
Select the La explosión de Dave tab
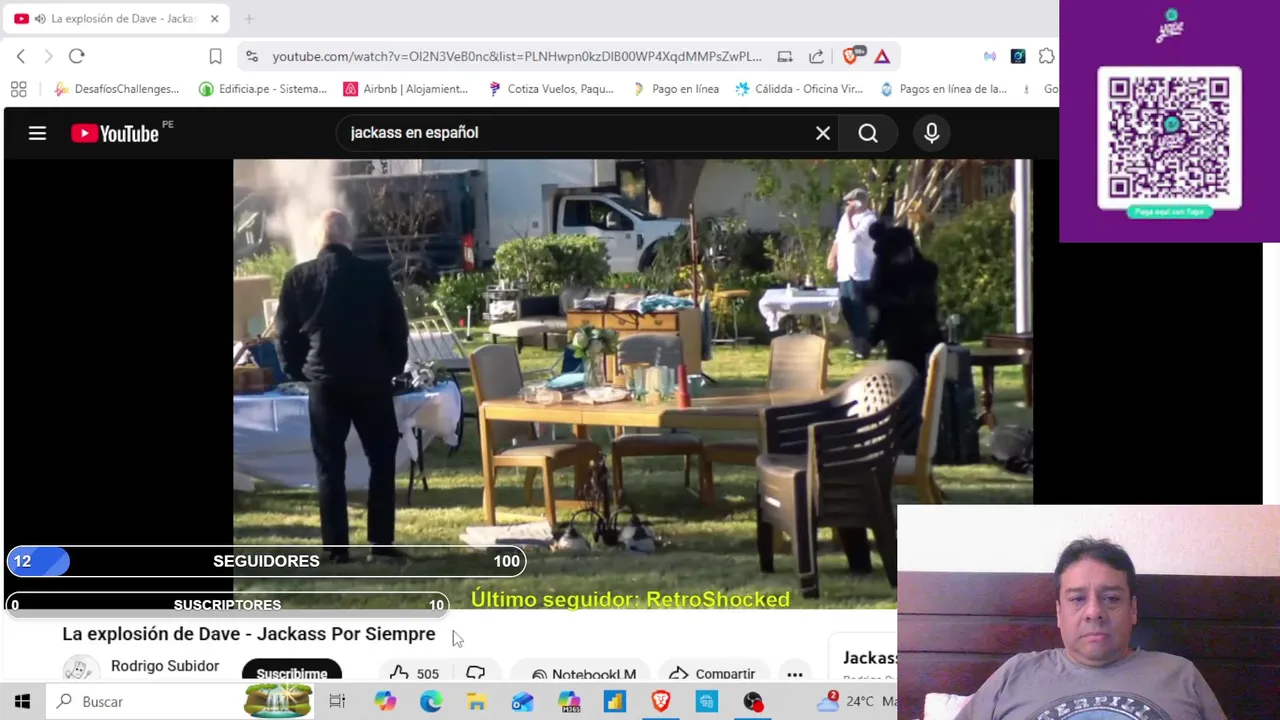[115, 18]
